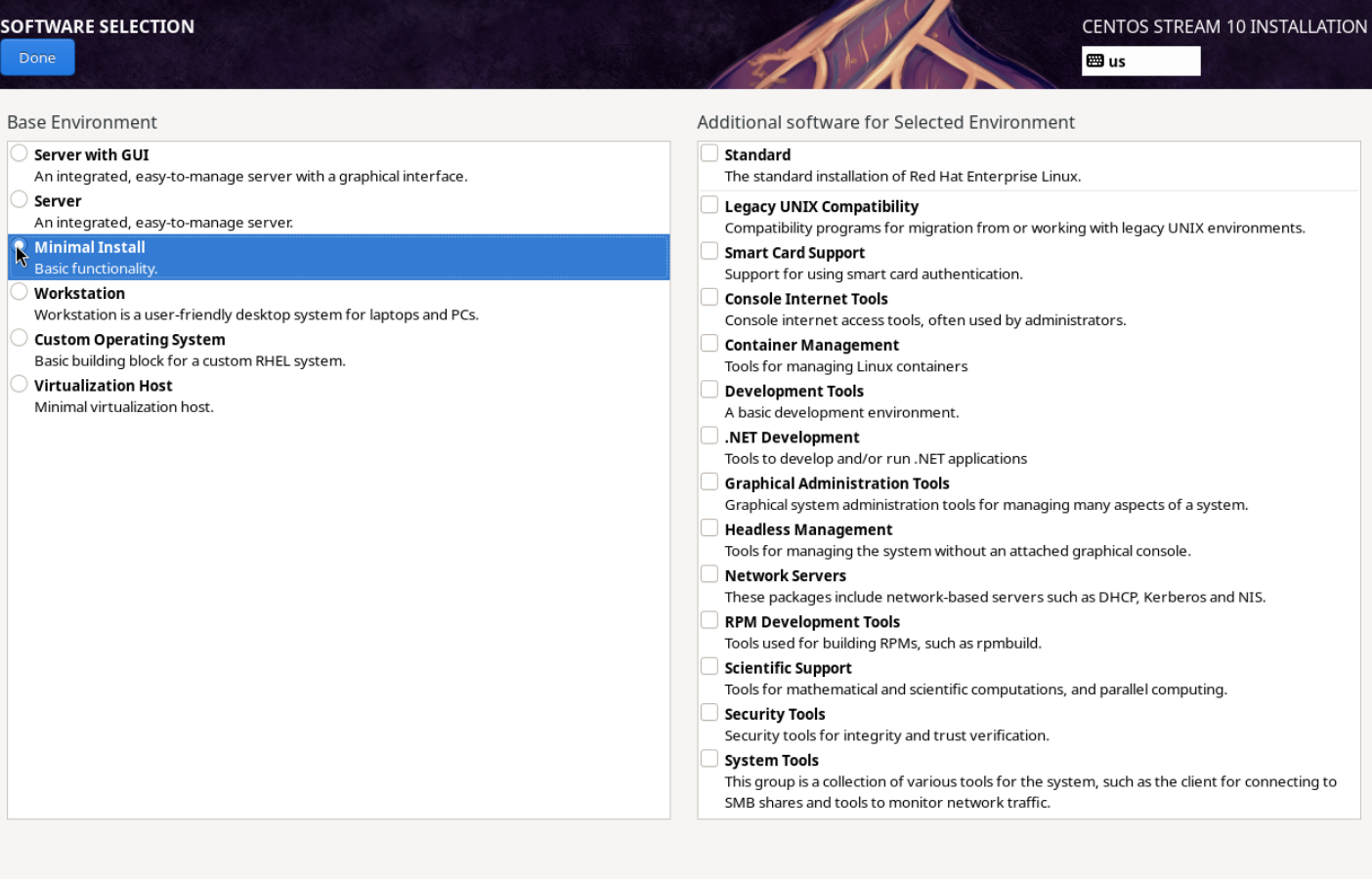Screen dimensions: 1372x879
Task: Enable Graphical Administration Tools checkbox
Action: click(x=709, y=481)
